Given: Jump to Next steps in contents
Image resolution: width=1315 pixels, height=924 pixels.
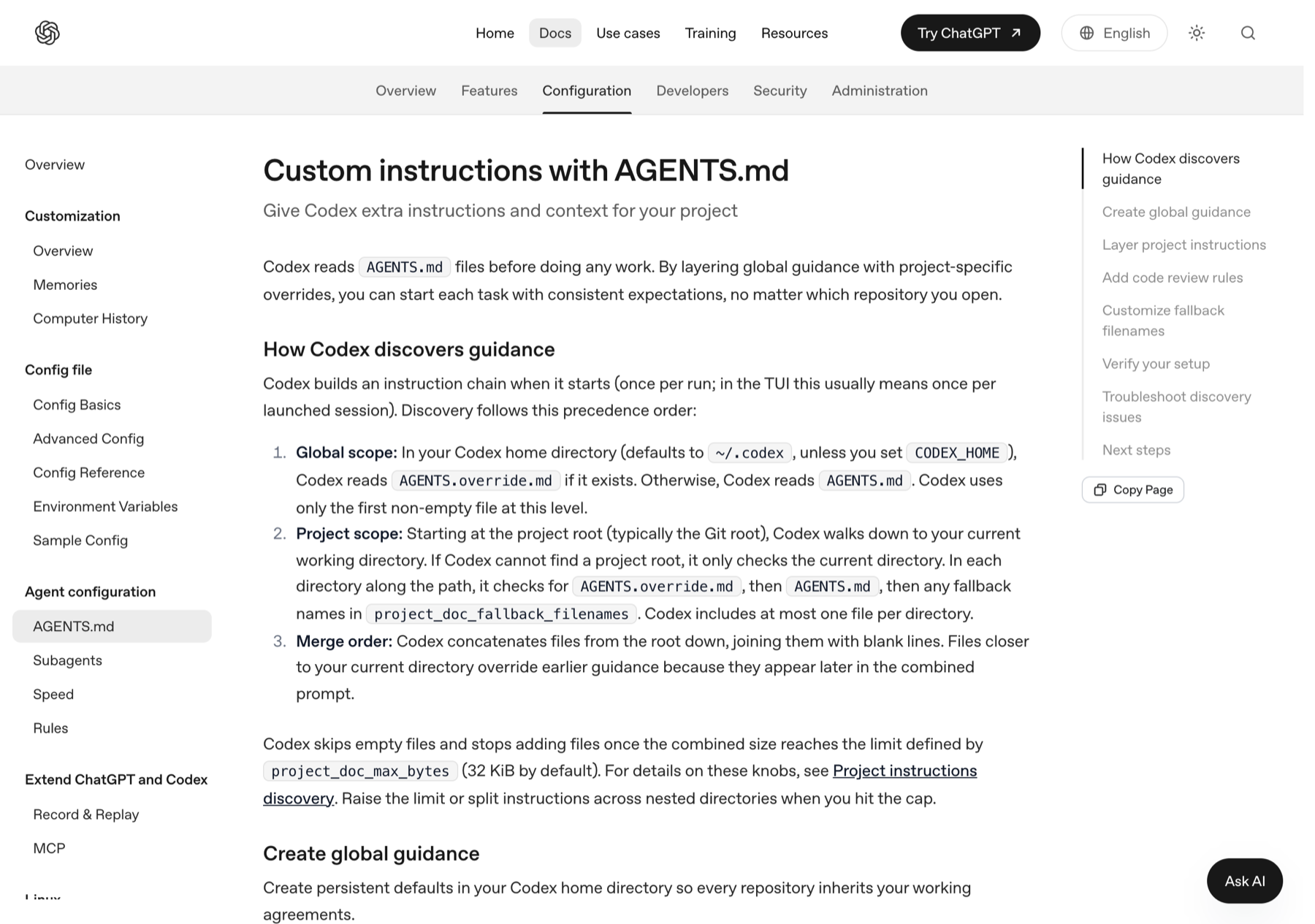Looking at the screenshot, I should [x=1136, y=450].
